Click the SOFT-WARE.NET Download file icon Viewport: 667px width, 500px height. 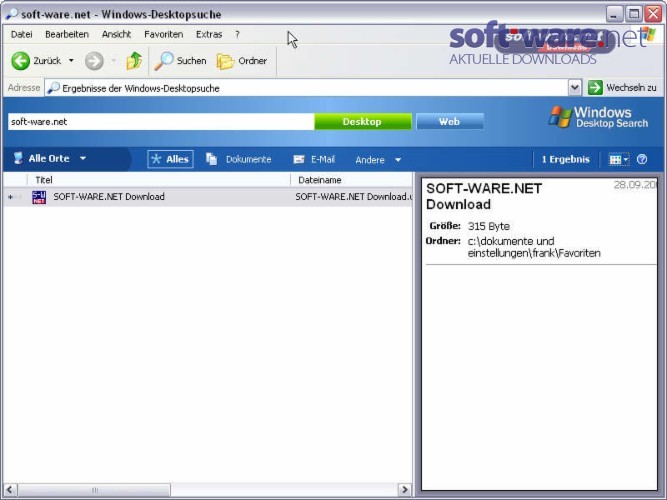tap(39, 197)
